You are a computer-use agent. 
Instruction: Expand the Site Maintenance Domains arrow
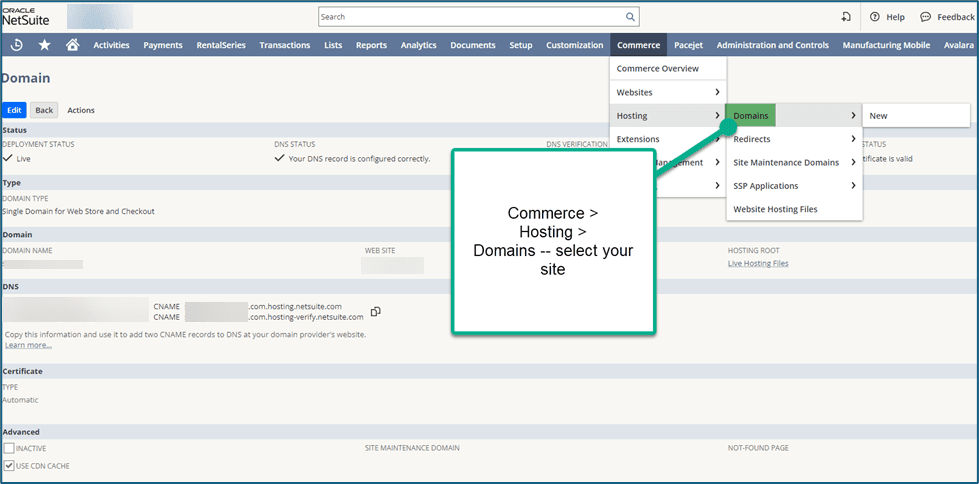853,162
